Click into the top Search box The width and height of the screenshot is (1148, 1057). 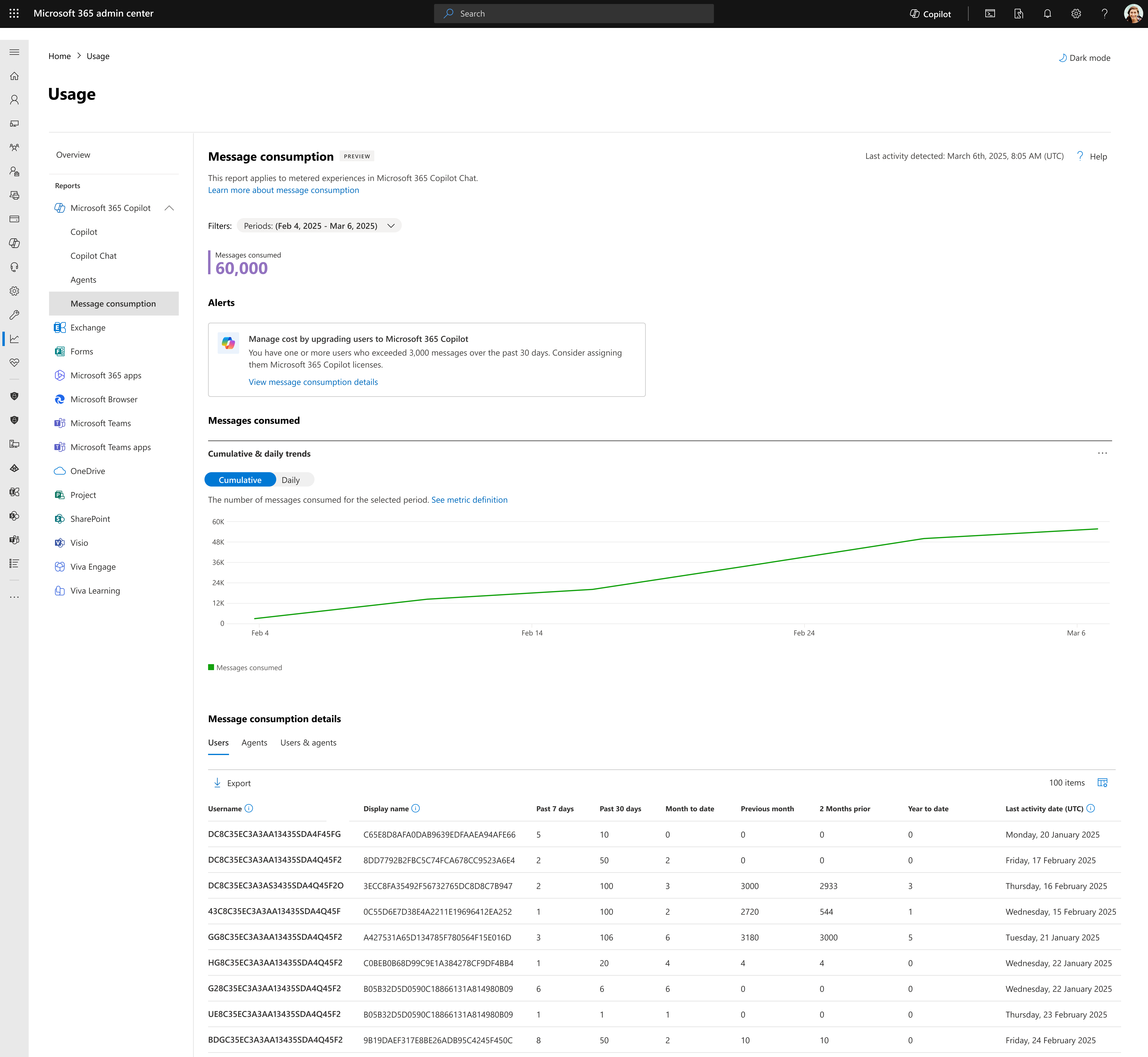574,14
